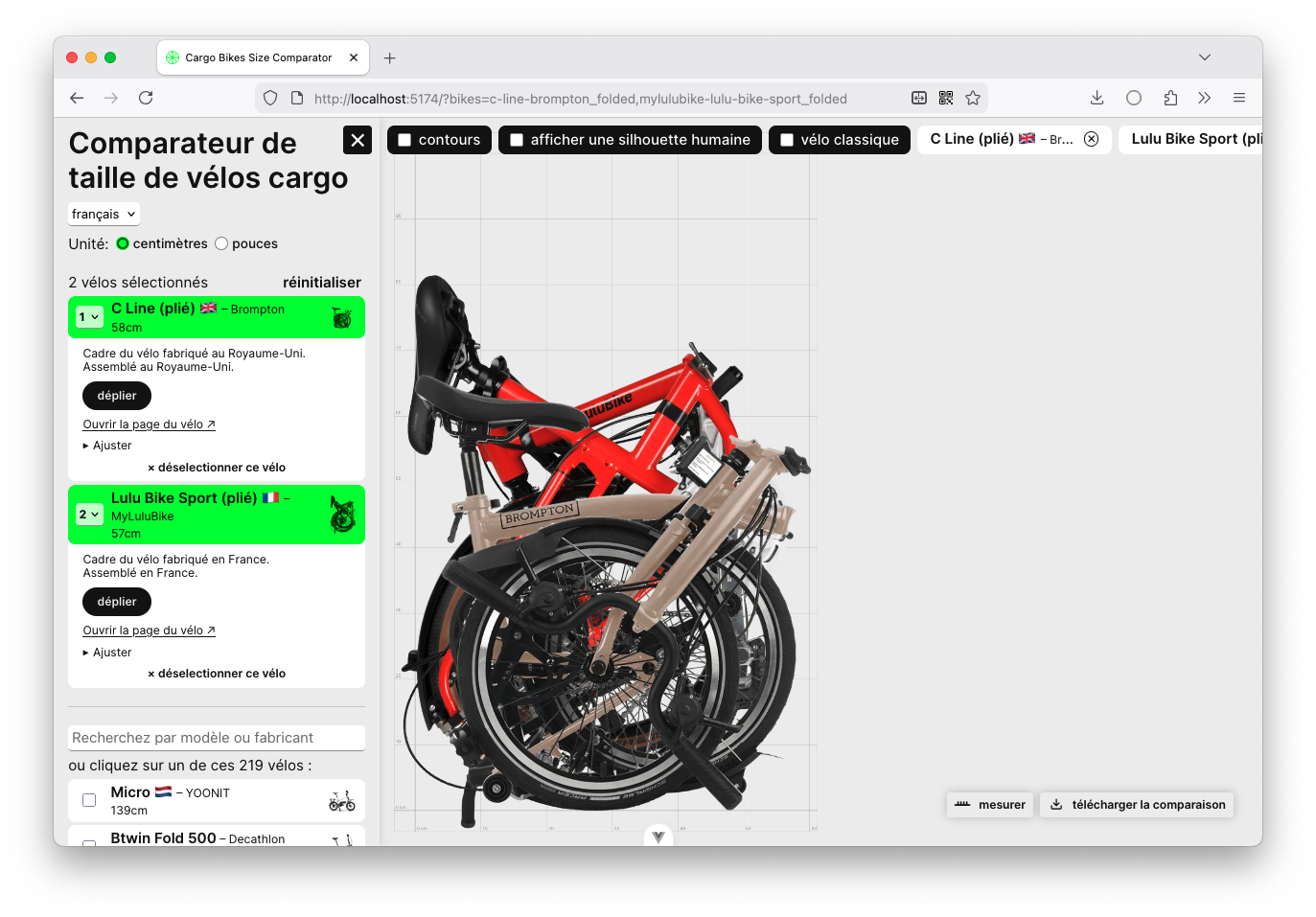Open the browser downloads panel
This screenshot has height=917, width=1316.
1097,98
